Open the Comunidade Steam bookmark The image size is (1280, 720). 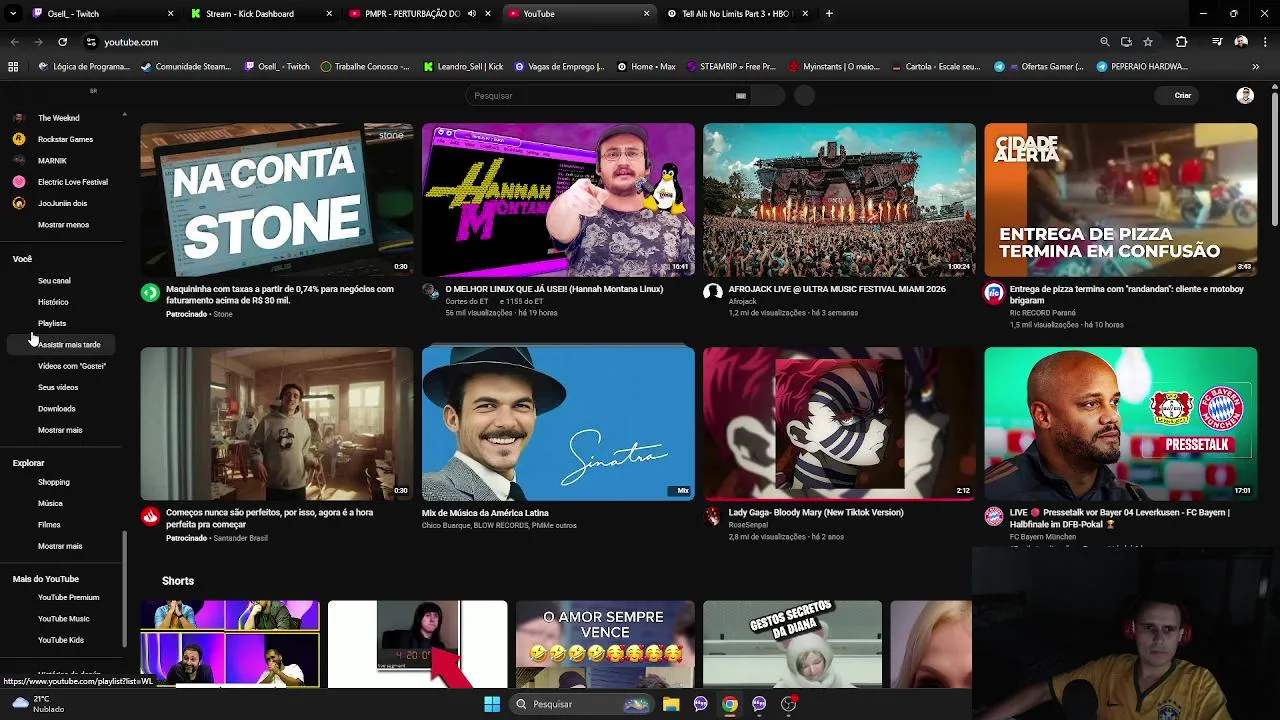186,67
